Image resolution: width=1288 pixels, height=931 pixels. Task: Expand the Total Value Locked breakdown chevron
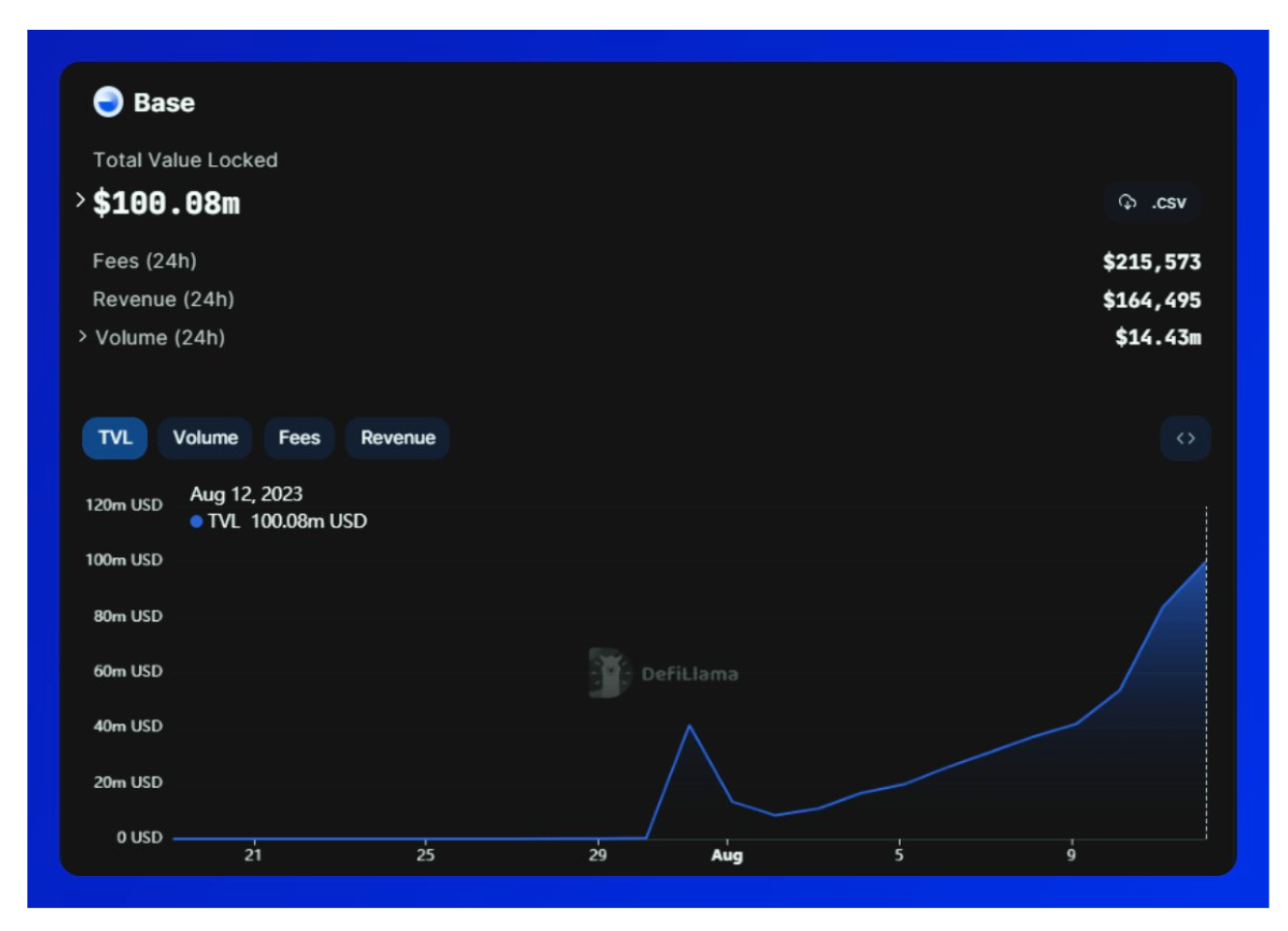pos(80,200)
